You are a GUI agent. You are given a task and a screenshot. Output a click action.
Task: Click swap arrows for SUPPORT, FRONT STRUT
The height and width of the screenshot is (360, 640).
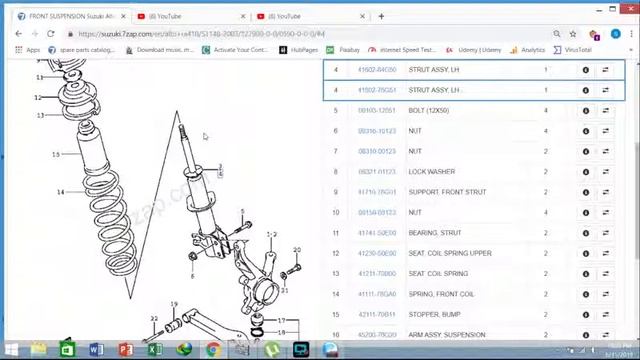[606, 192]
